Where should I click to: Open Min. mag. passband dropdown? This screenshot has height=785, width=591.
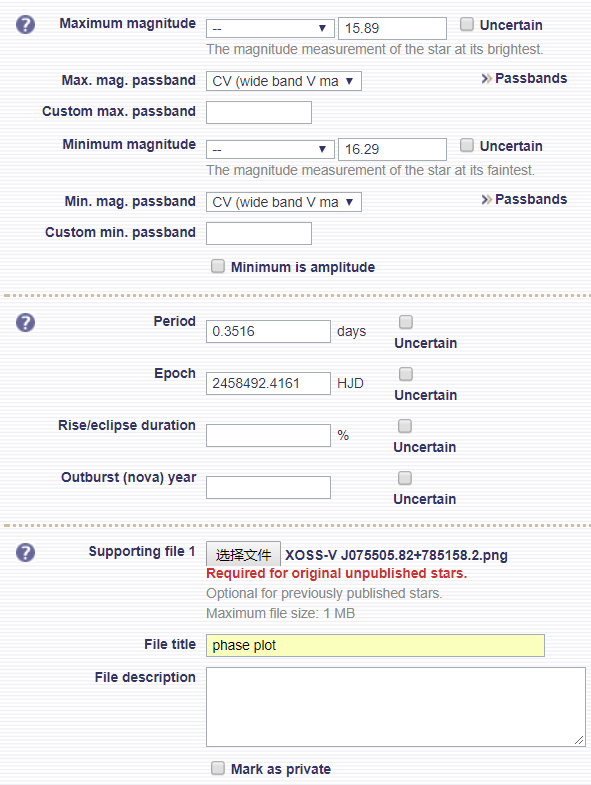coord(283,202)
